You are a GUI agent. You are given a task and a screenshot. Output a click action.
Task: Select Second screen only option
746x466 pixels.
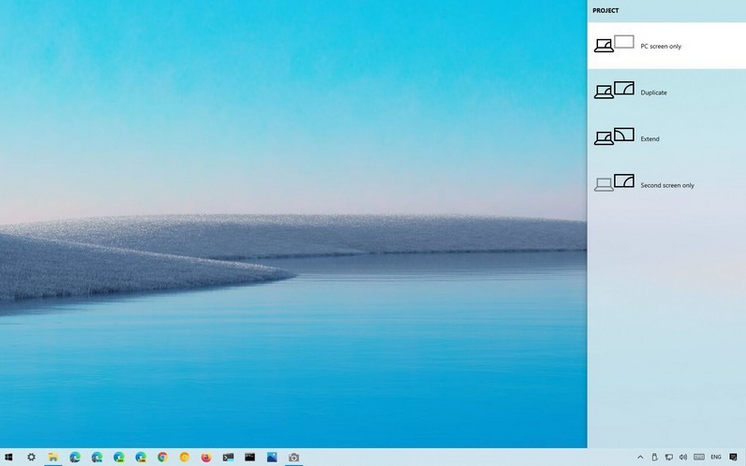[666, 185]
